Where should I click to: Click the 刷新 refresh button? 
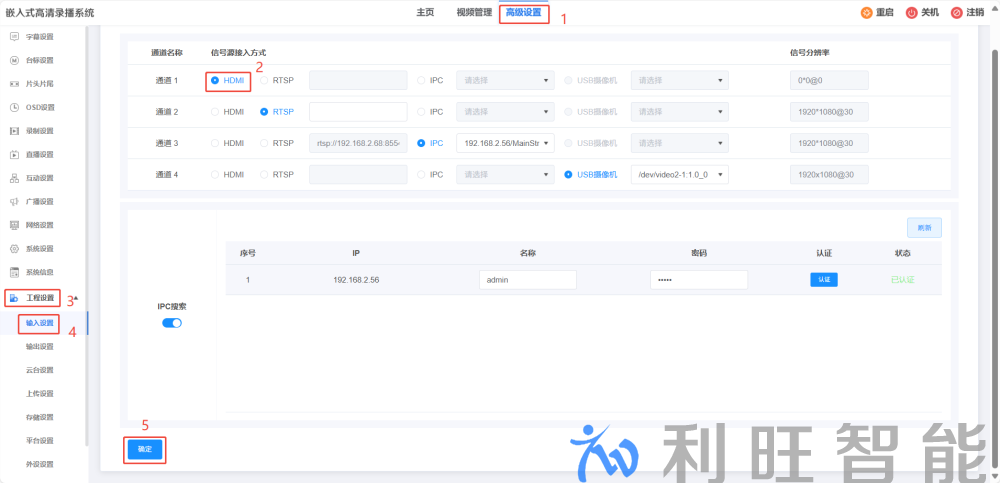tap(924, 228)
